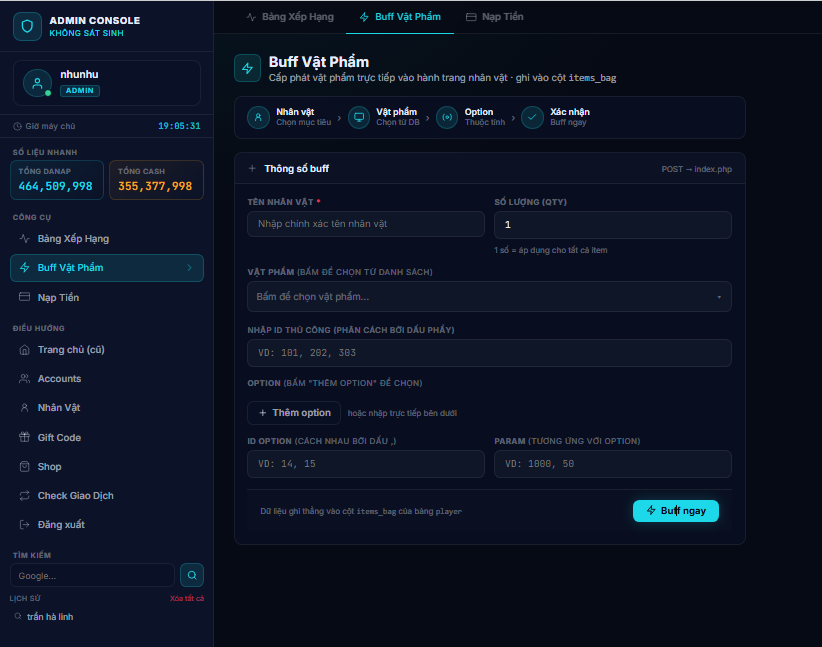
Task: Switch to the Bảng Xếp Hạng top tab
Action: click(290, 17)
